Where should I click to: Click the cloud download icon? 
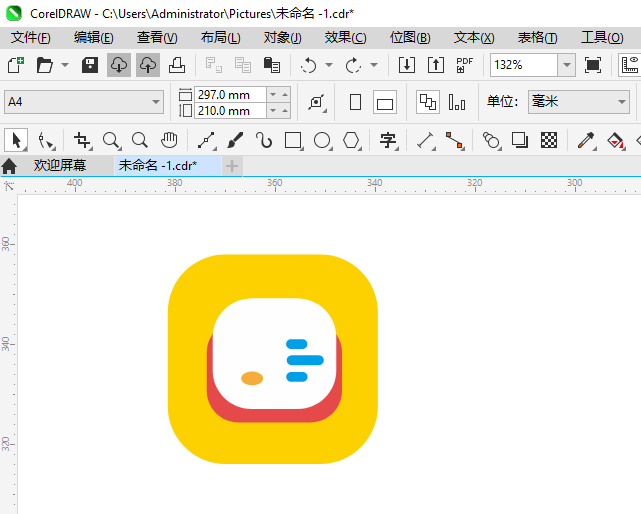(x=119, y=65)
